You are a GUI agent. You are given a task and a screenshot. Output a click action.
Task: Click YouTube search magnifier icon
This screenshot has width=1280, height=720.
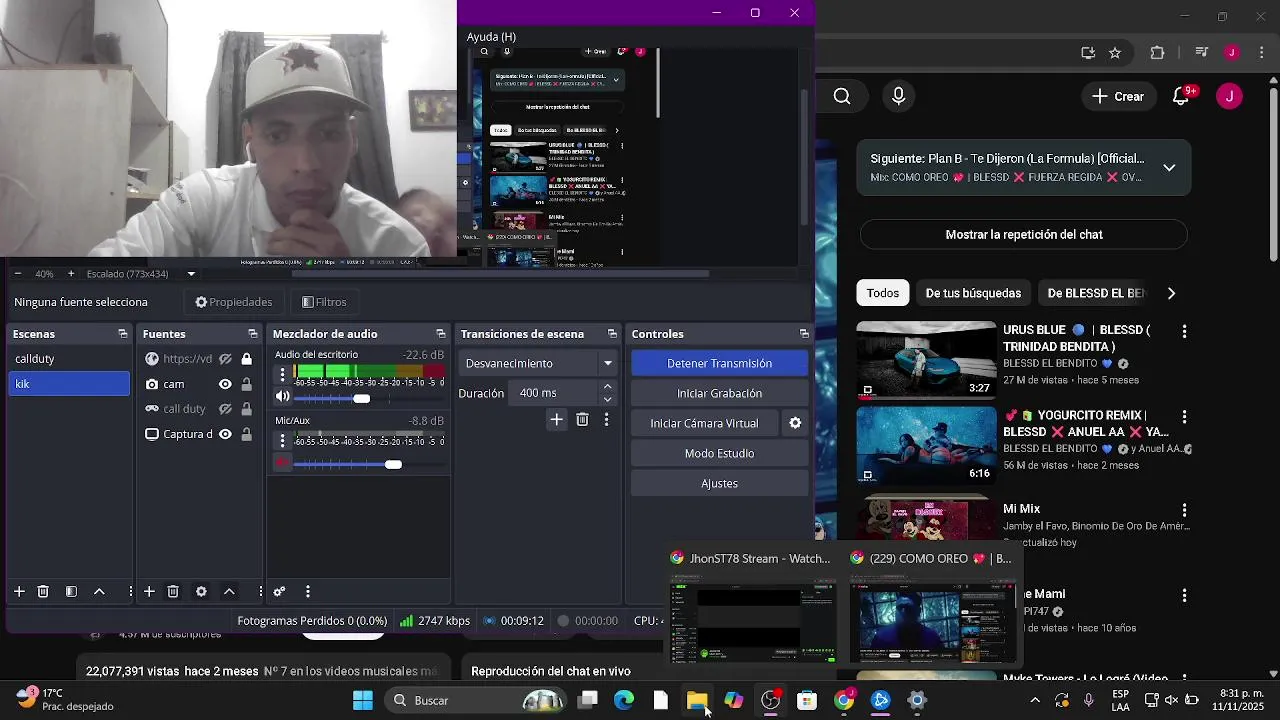842,96
